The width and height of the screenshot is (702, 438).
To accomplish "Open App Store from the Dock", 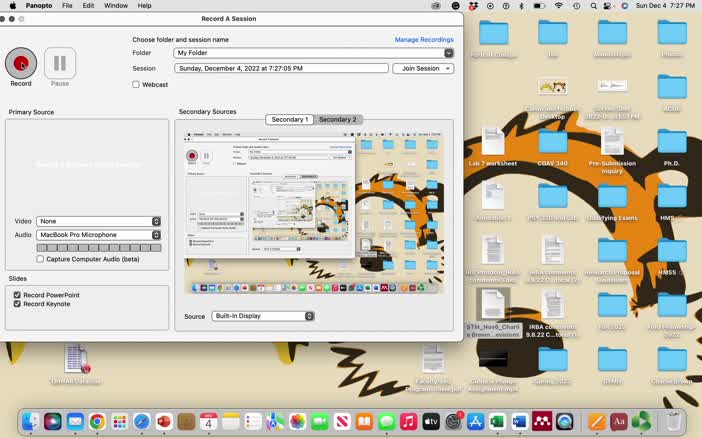I will pyautogui.click(x=475, y=421).
